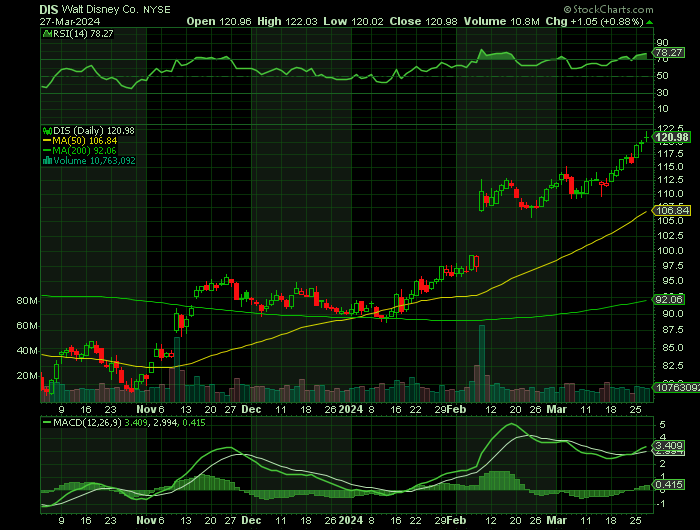
Task: Click the 106.84 MA(50) axis tag
Action: [672, 210]
